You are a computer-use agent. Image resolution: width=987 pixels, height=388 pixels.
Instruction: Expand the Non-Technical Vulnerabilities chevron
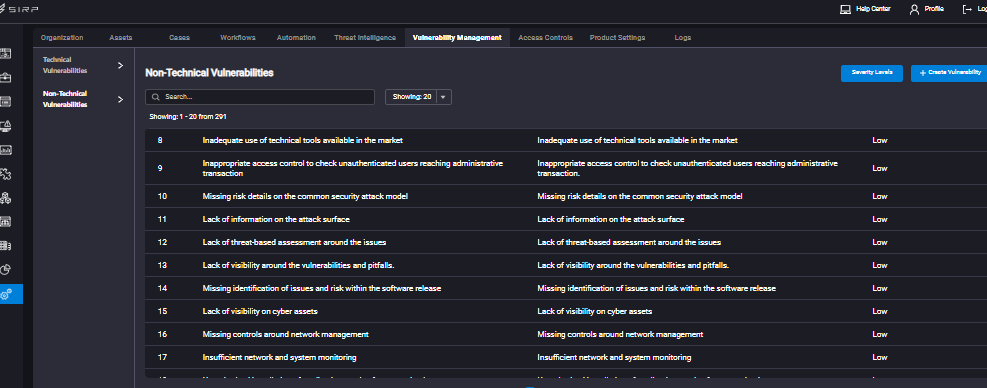pos(120,99)
